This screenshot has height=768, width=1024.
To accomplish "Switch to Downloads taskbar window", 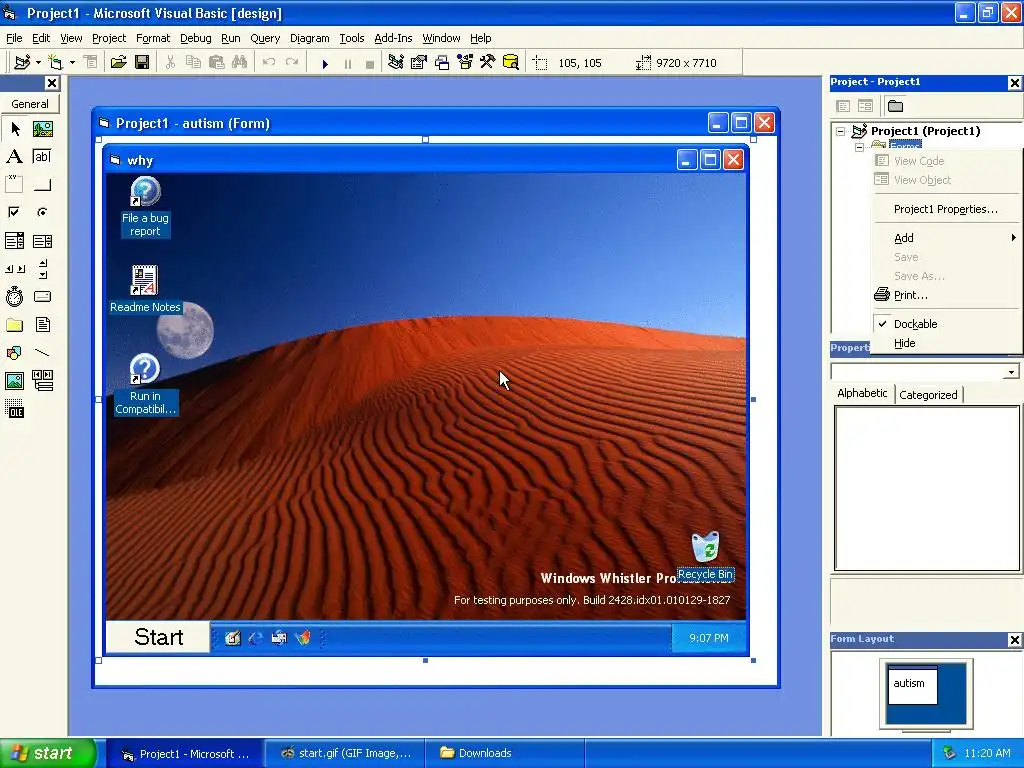I will tap(504, 753).
